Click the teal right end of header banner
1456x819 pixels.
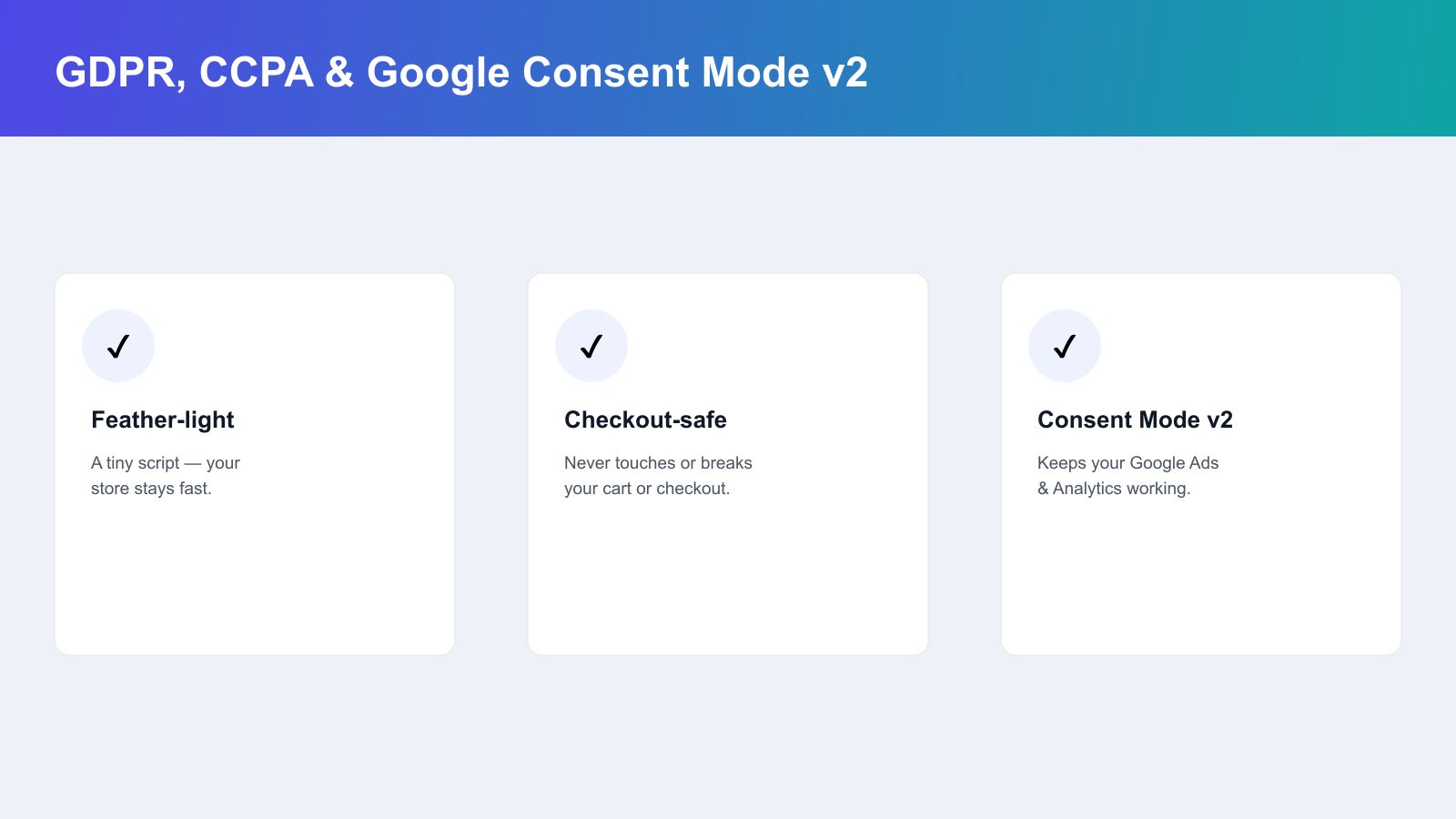pyautogui.click(x=1365, y=68)
